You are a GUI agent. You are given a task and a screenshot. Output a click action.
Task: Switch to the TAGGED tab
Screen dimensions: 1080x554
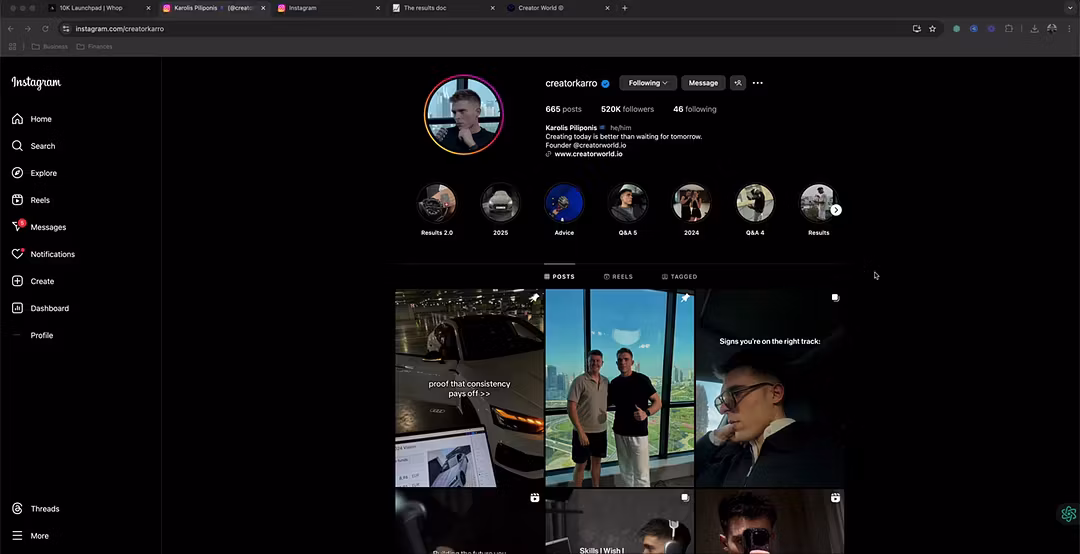(x=679, y=277)
